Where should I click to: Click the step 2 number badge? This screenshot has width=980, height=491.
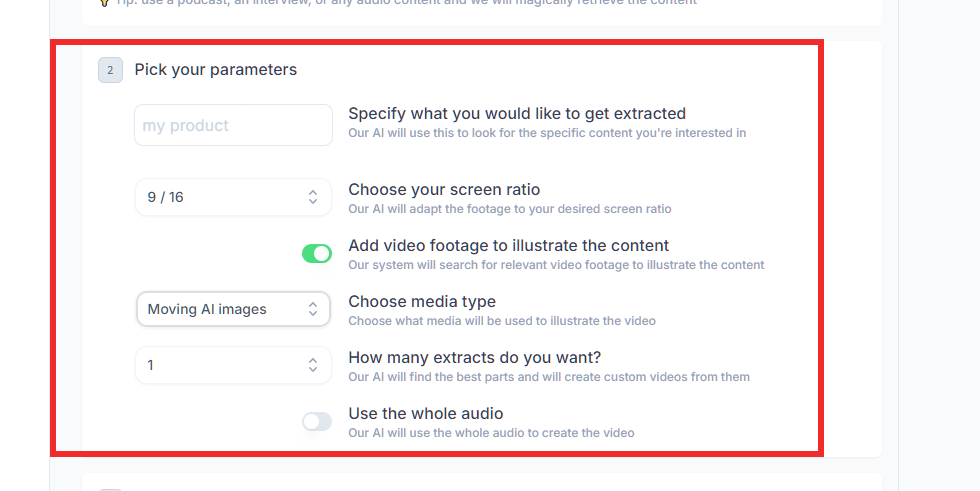pos(110,70)
